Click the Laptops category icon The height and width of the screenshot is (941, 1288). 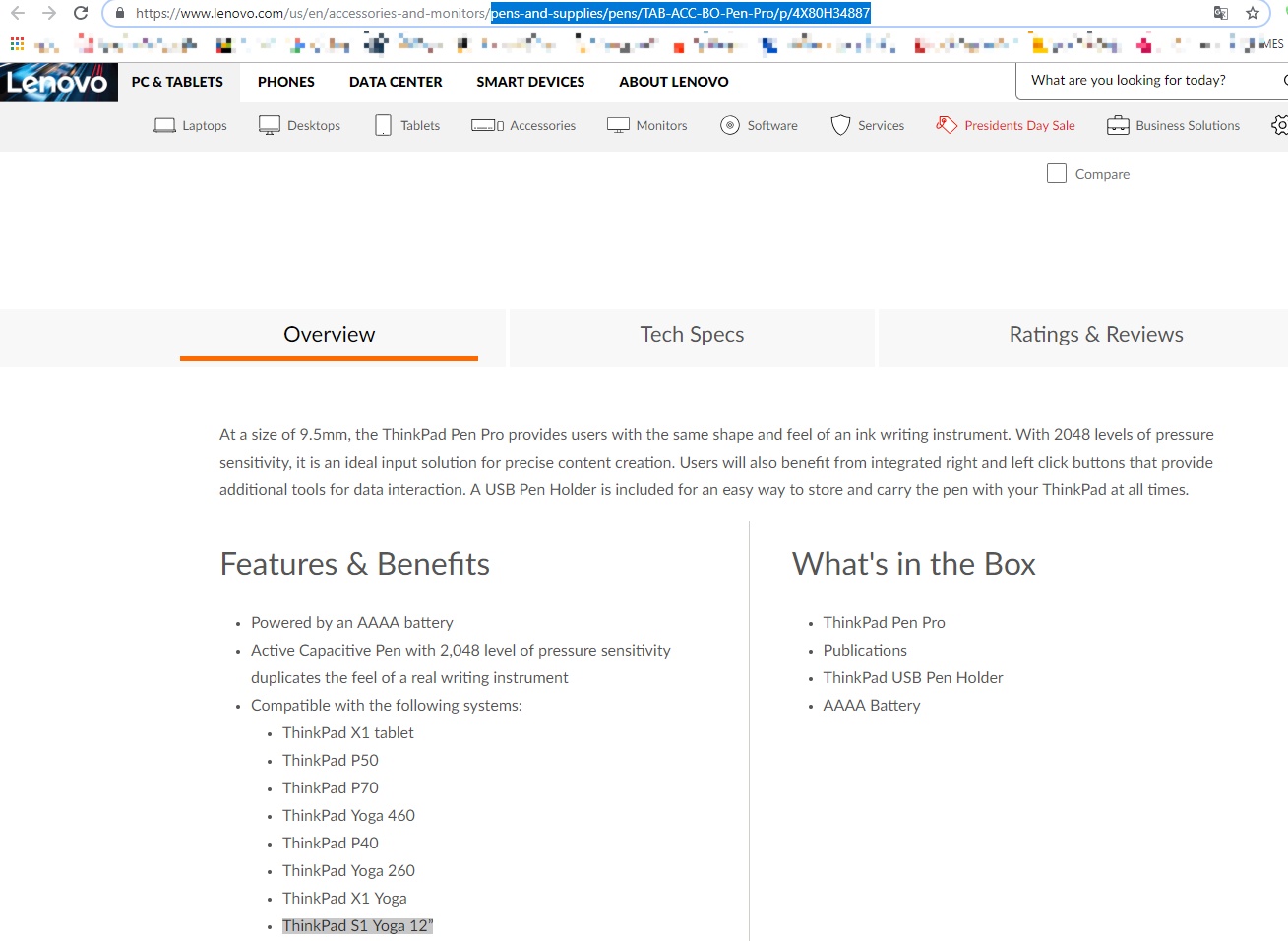164,125
